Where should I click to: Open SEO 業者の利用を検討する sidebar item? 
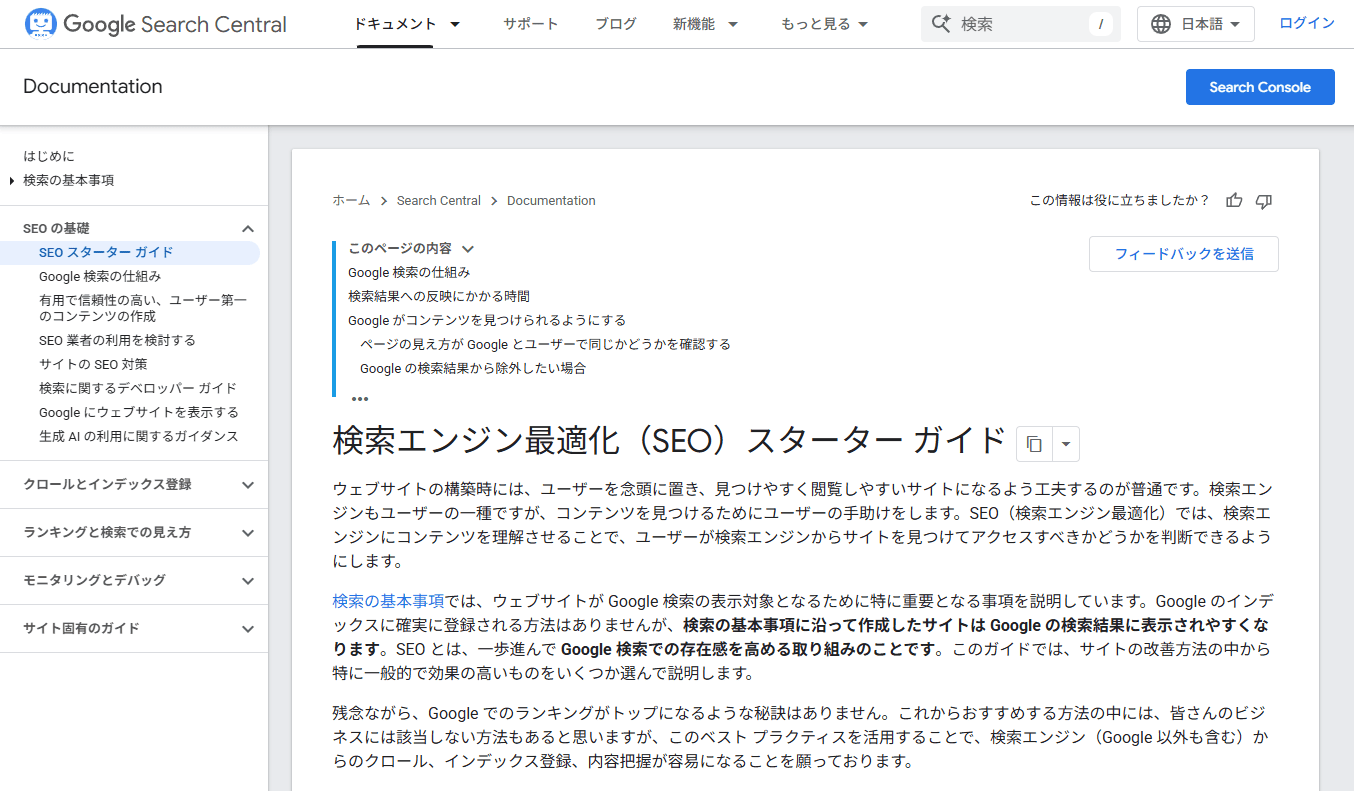coord(117,341)
